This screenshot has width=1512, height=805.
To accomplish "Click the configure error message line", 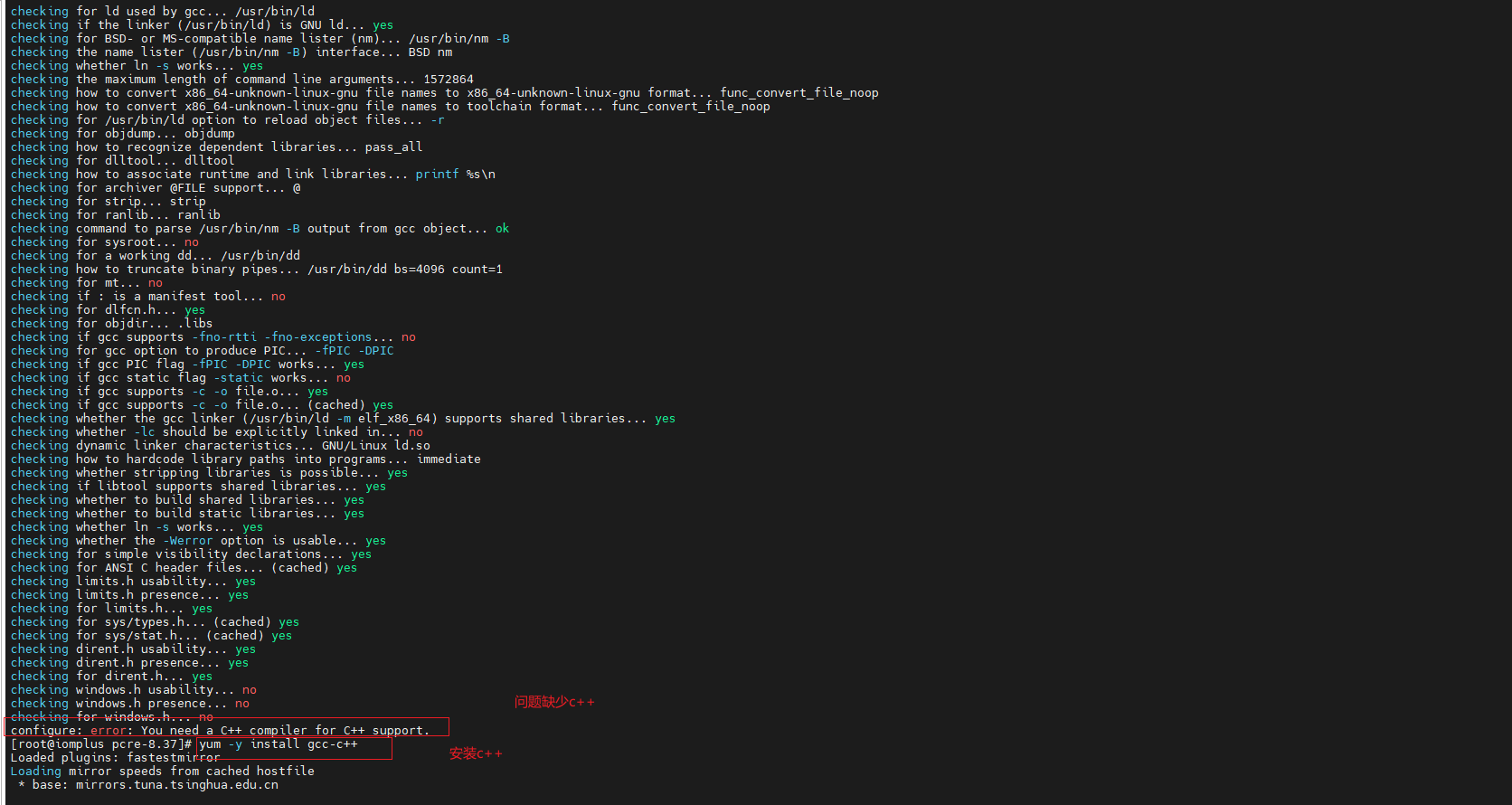I will [x=220, y=730].
